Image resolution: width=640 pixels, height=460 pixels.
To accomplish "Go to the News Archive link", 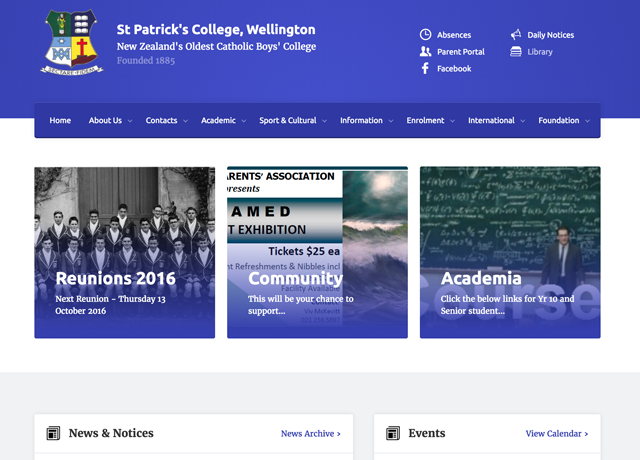I will click(311, 433).
